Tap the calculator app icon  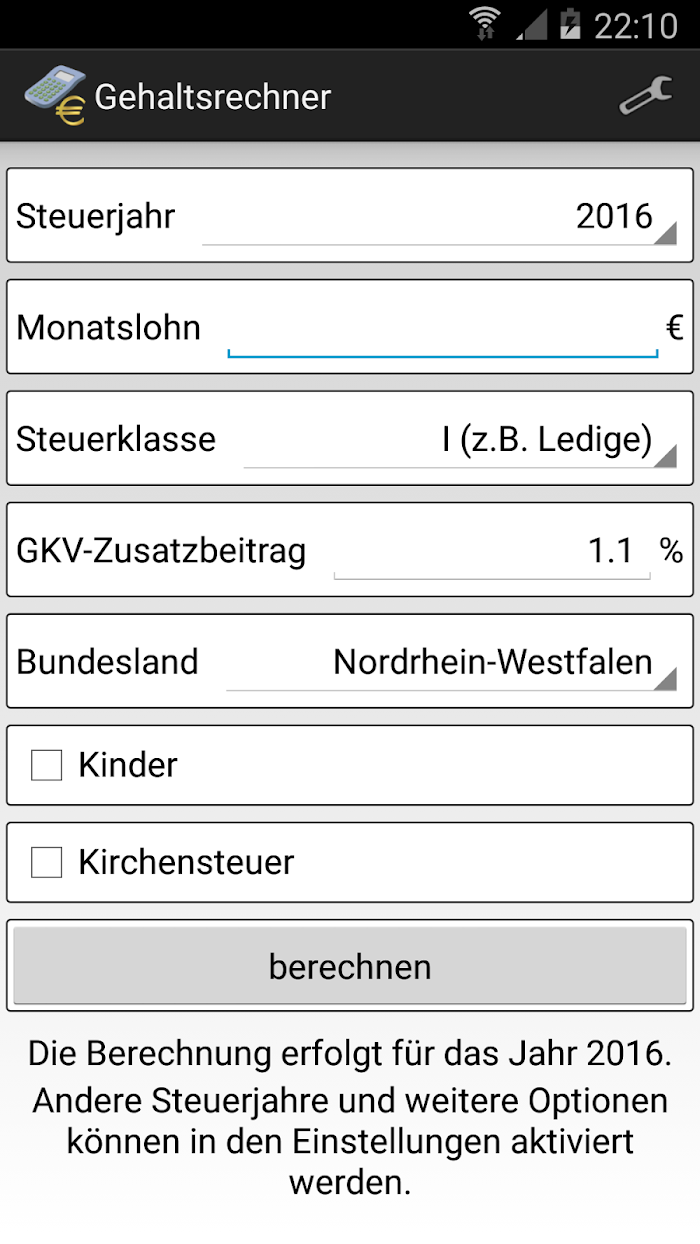[55, 97]
